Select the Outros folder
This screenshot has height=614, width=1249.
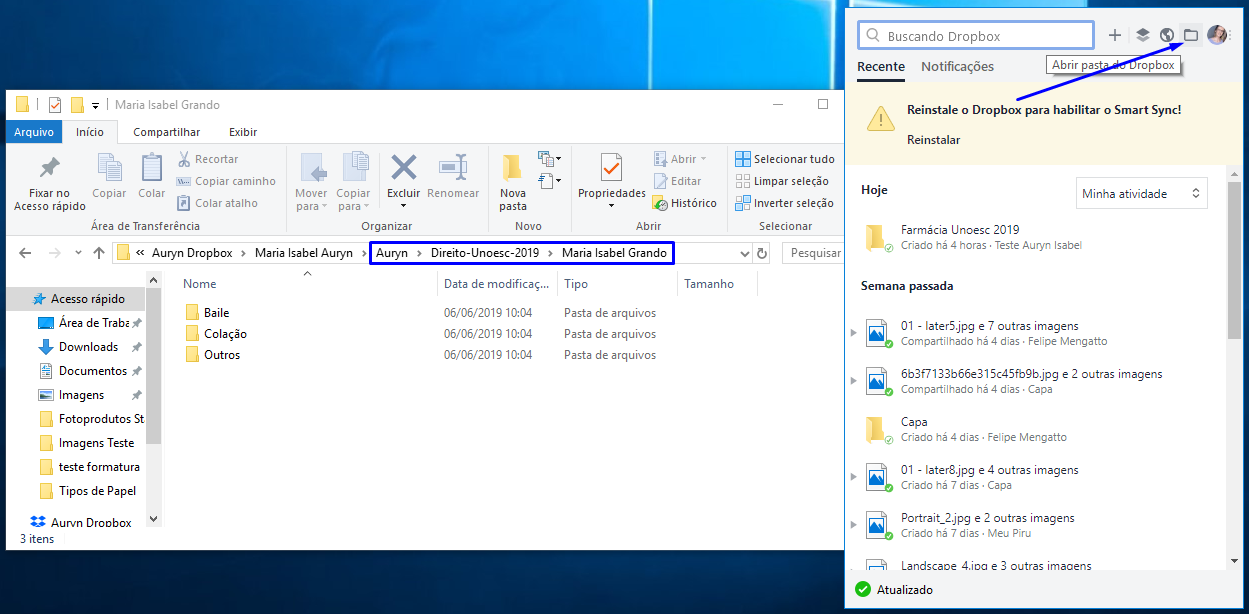222,355
